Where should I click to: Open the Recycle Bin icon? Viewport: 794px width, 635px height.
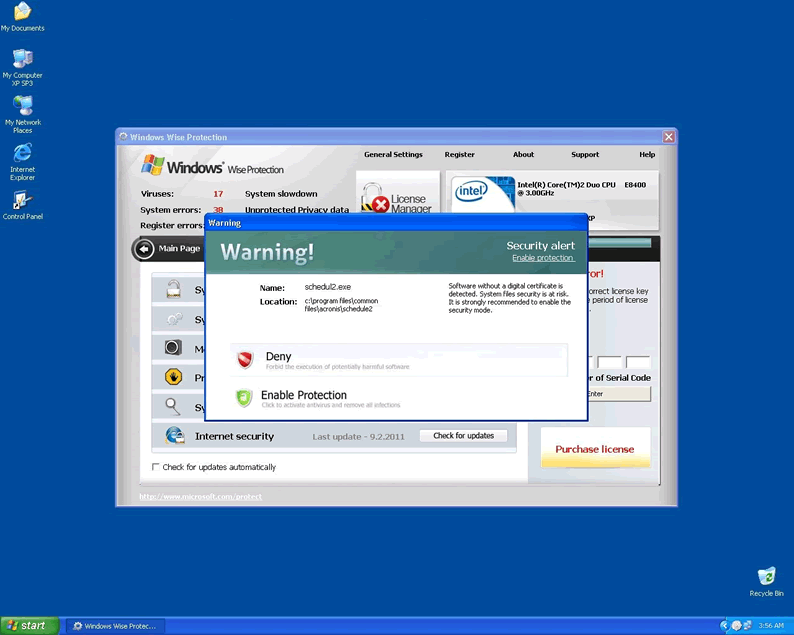pos(767,577)
